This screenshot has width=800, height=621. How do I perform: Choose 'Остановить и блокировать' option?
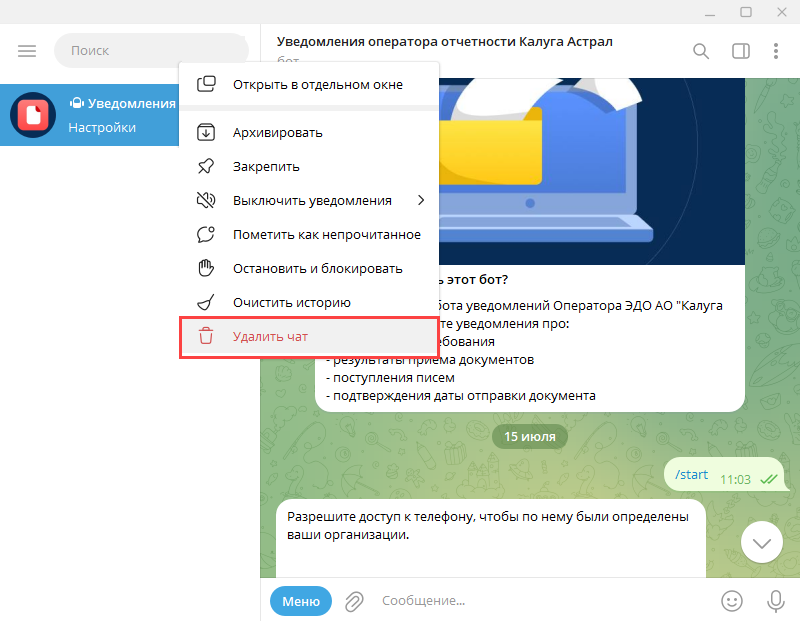[x=309, y=268]
